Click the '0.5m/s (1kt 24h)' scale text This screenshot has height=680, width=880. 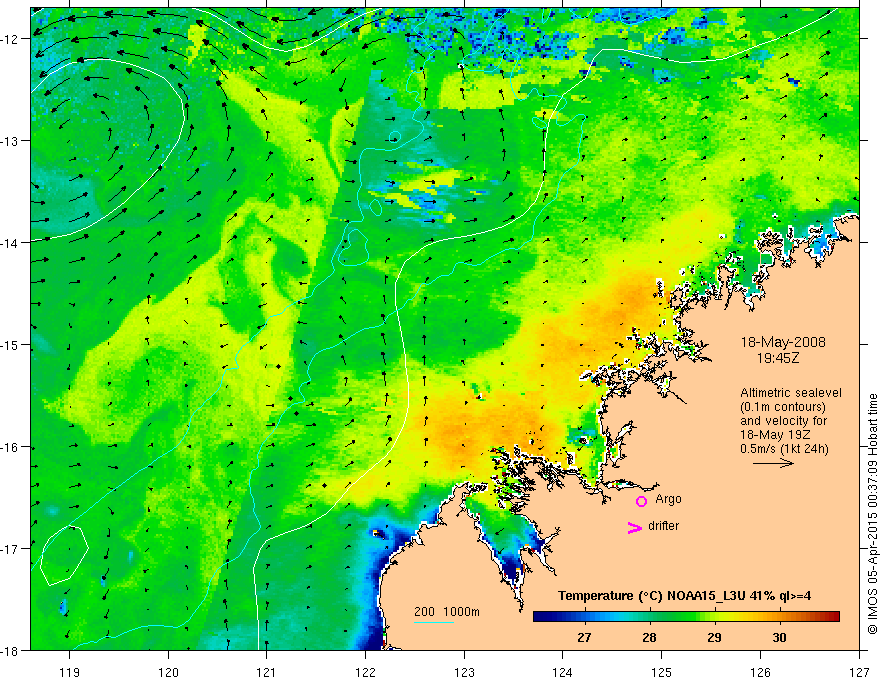tap(784, 449)
